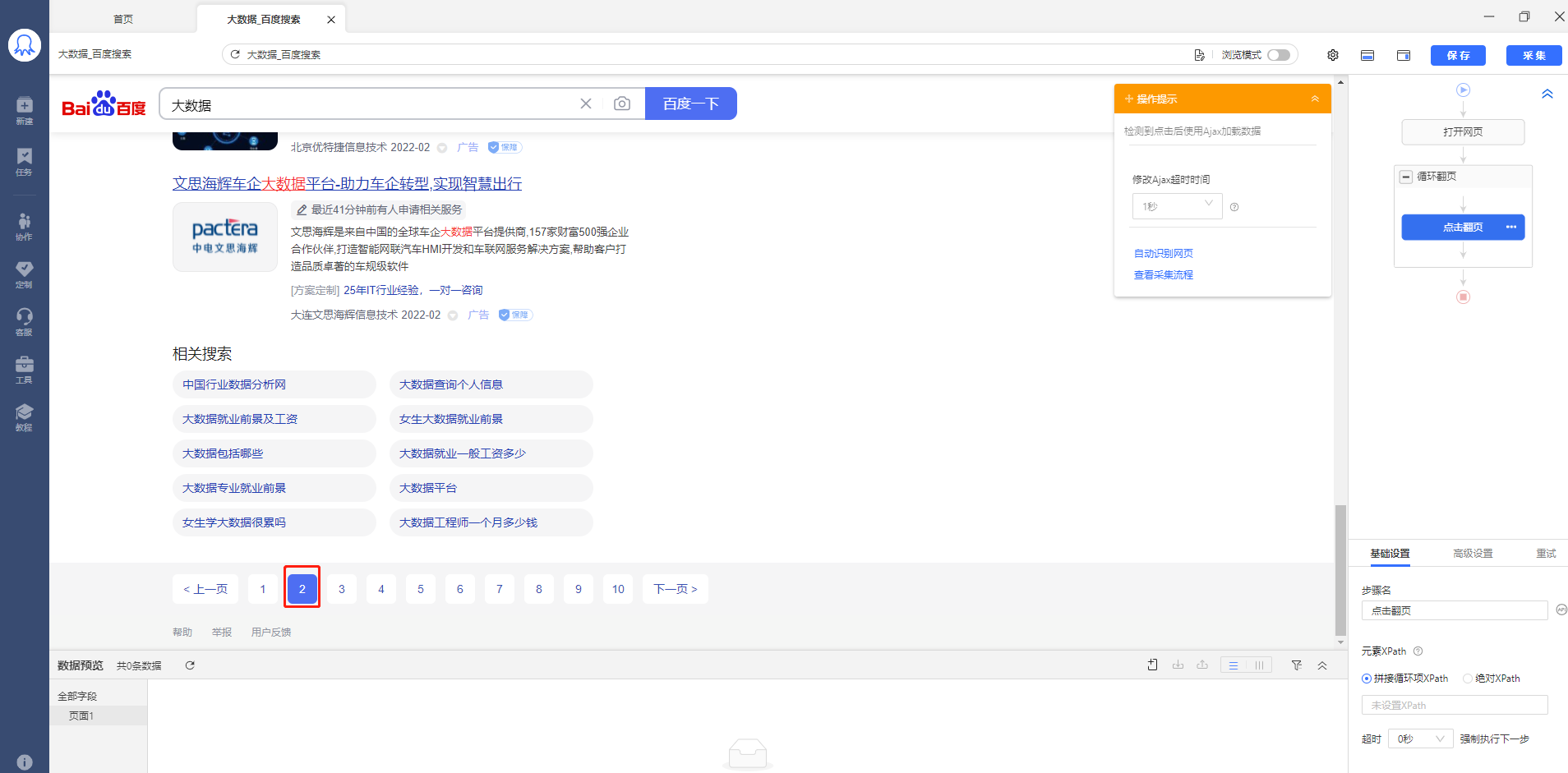Open 重试 tab
This screenshot has width=1568, height=773.
(1546, 554)
